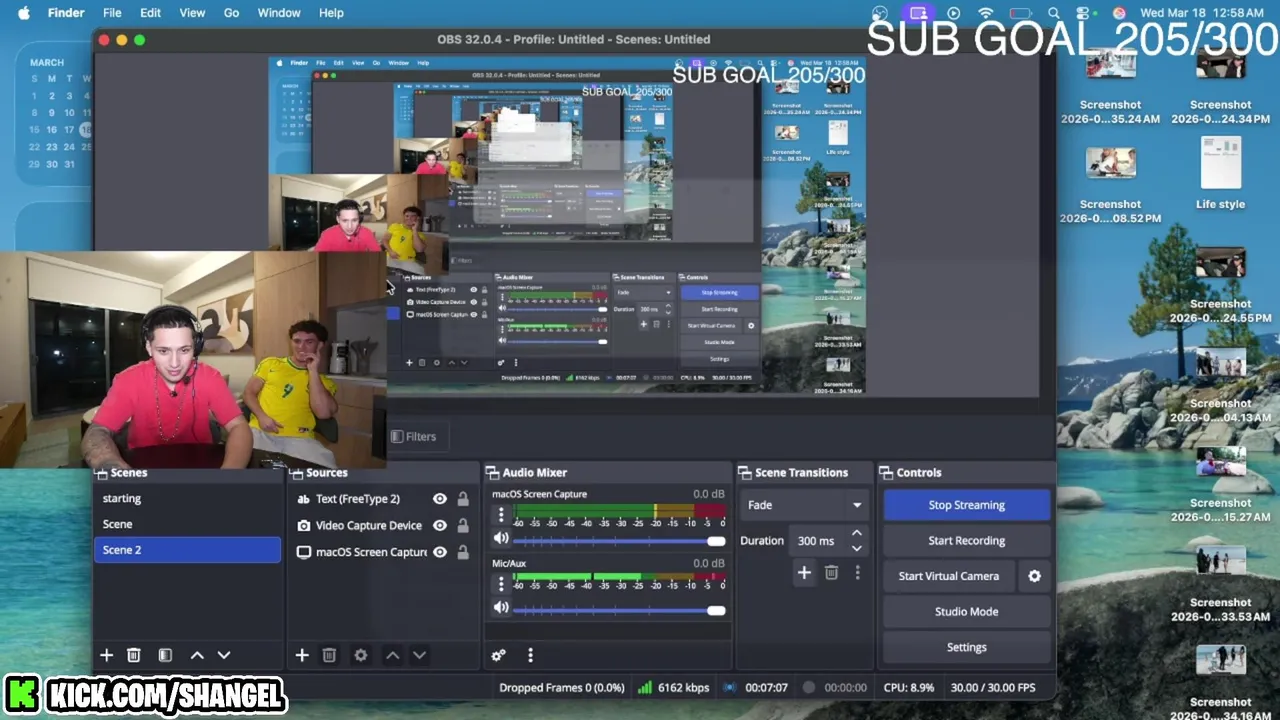Add a new scene with the plus icon
Screen dimensions: 1280x720
106,655
